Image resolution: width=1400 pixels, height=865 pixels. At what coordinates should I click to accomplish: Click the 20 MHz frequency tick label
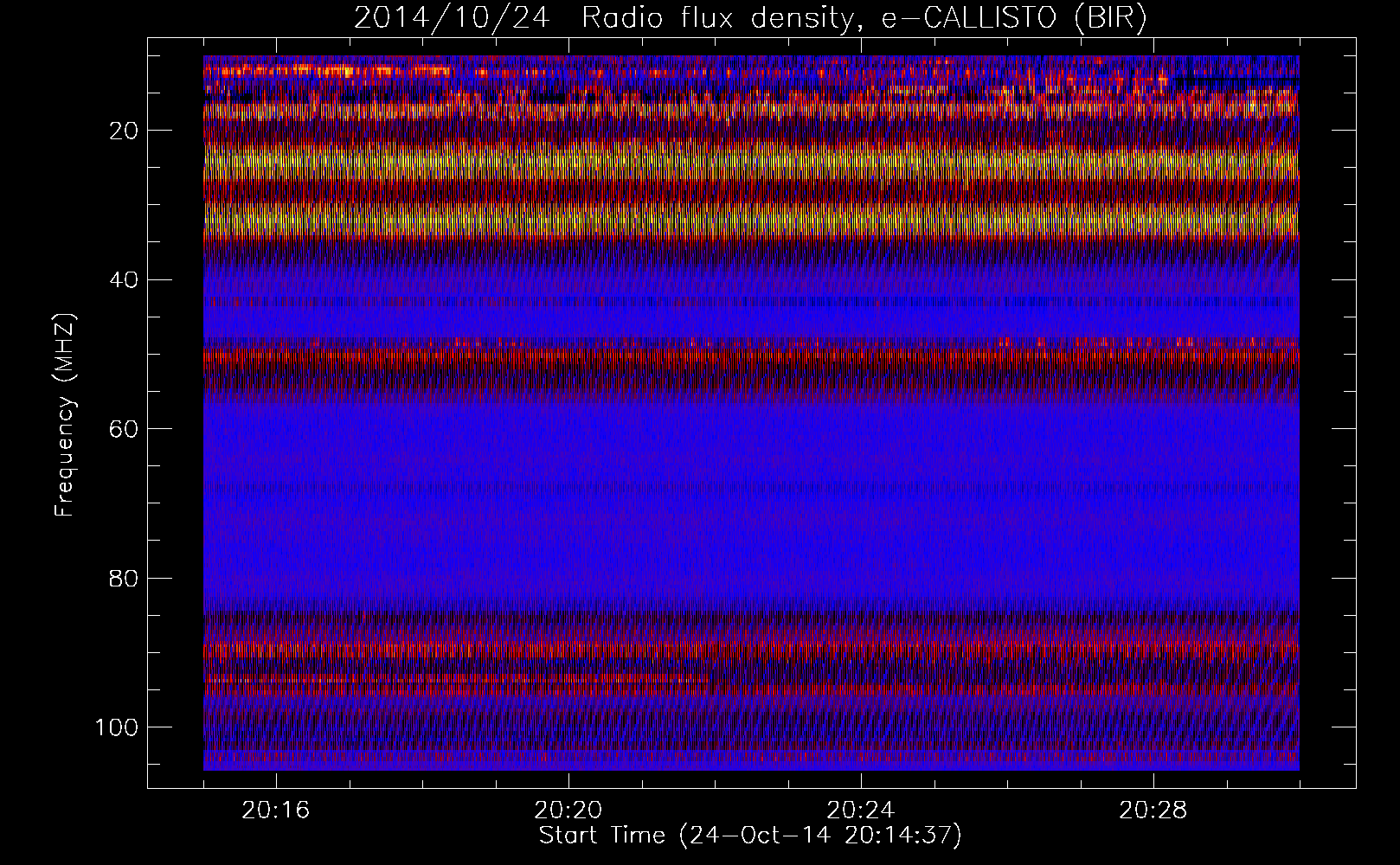point(122,131)
